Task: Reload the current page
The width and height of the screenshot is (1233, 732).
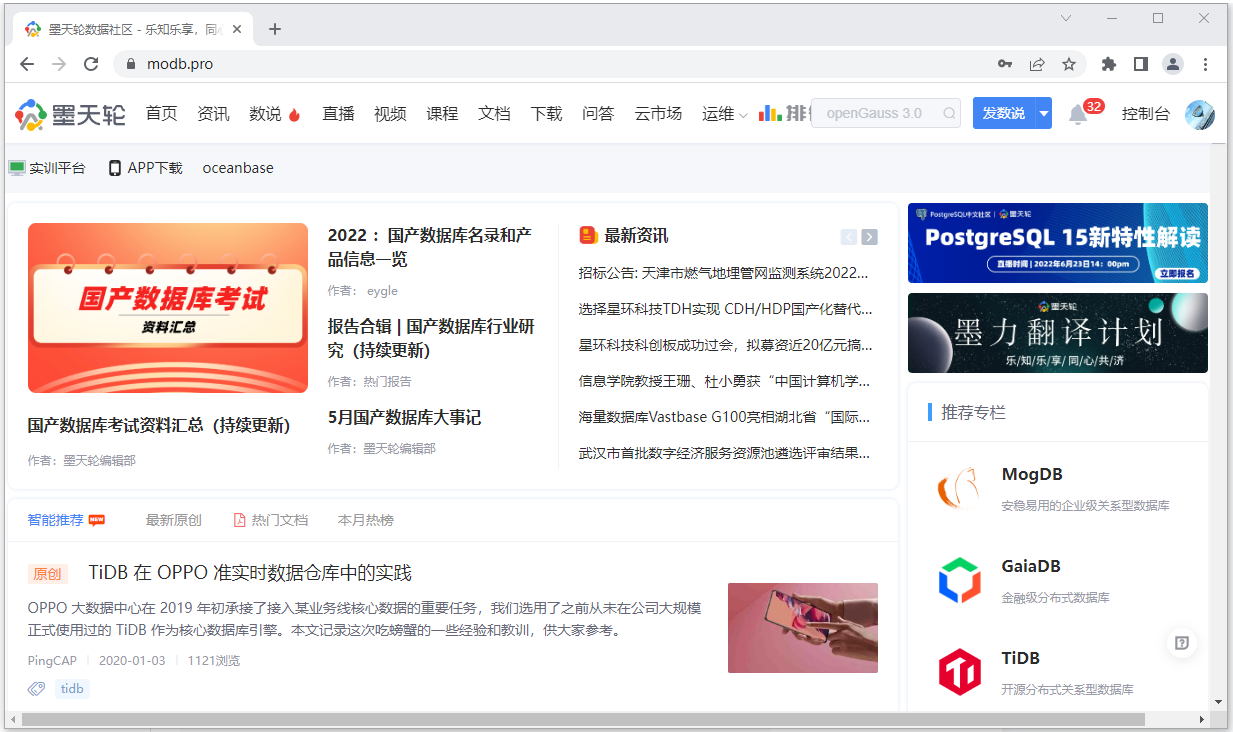Action: (x=91, y=64)
